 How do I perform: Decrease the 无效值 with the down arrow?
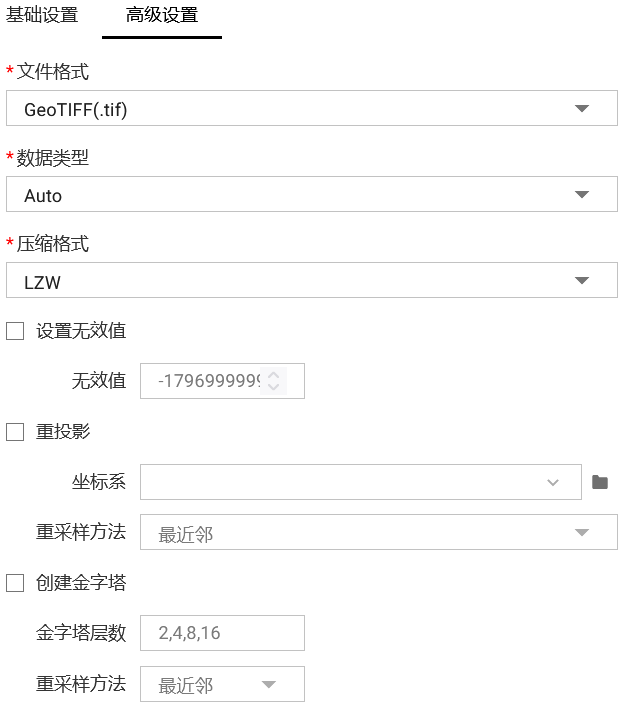point(274,387)
